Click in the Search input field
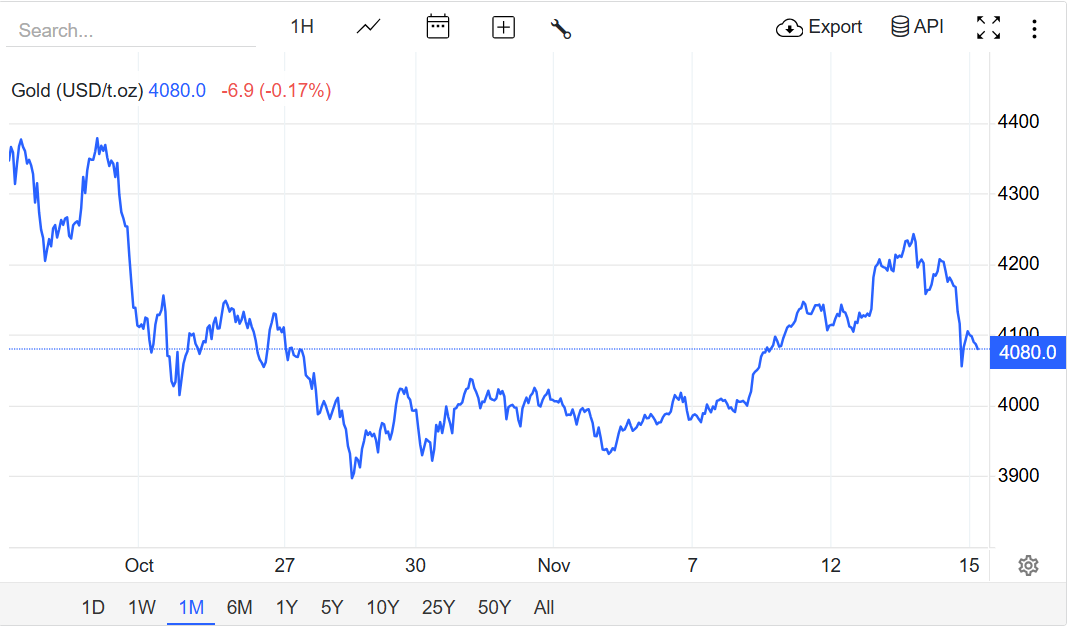The image size is (1068, 628). pyautogui.click(x=130, y=30)
